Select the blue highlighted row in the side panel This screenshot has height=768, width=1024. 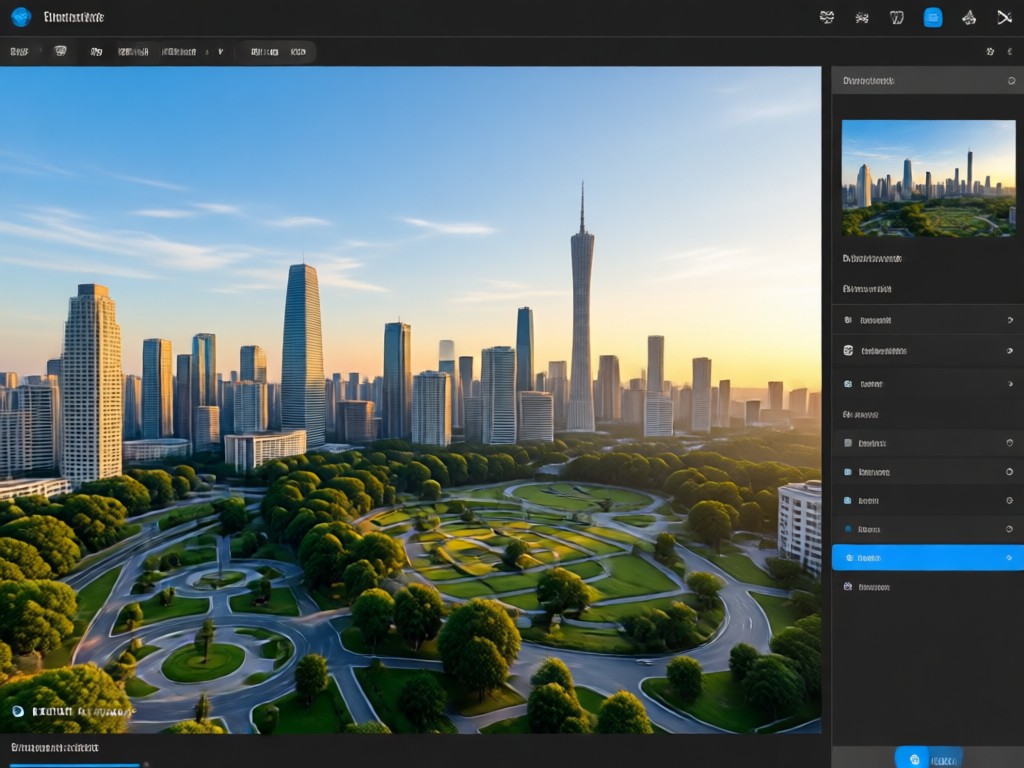coord(927,558)
